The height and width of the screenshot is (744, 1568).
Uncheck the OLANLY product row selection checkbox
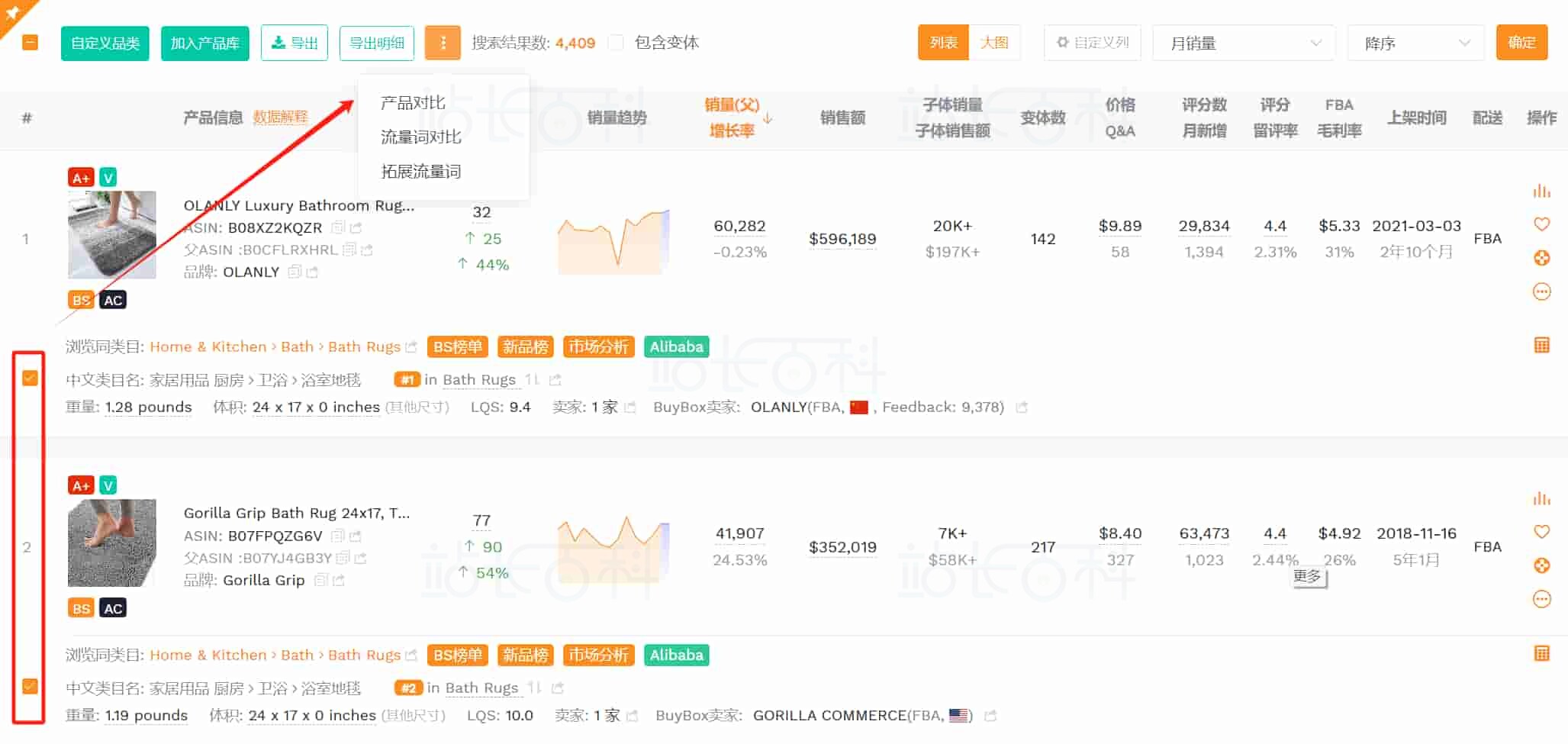30,376
